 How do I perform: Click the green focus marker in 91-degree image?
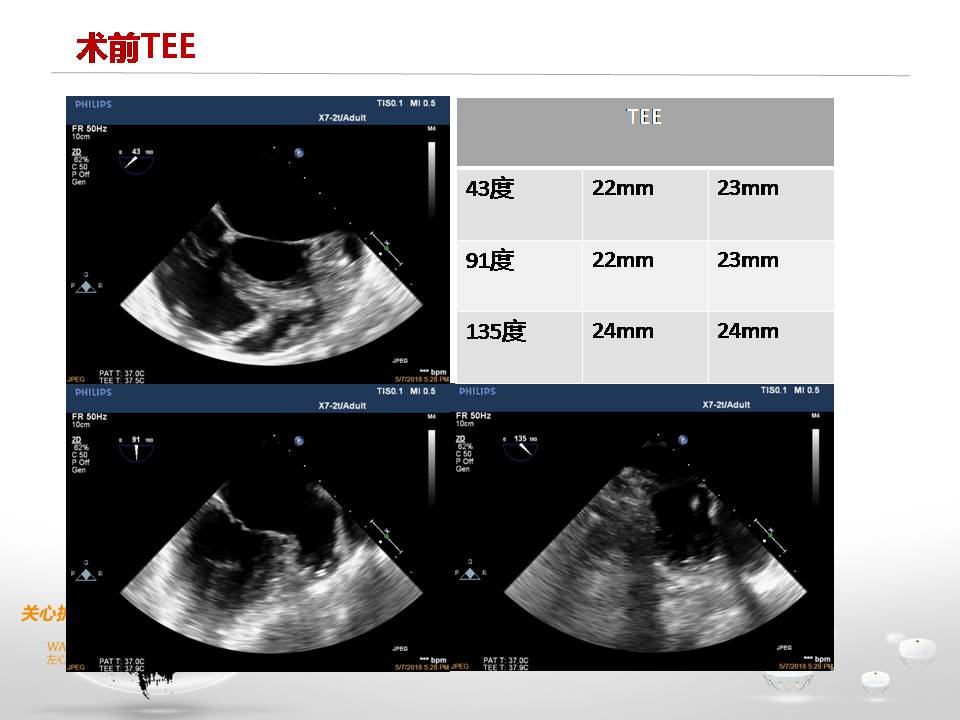(x=386, y=534)
